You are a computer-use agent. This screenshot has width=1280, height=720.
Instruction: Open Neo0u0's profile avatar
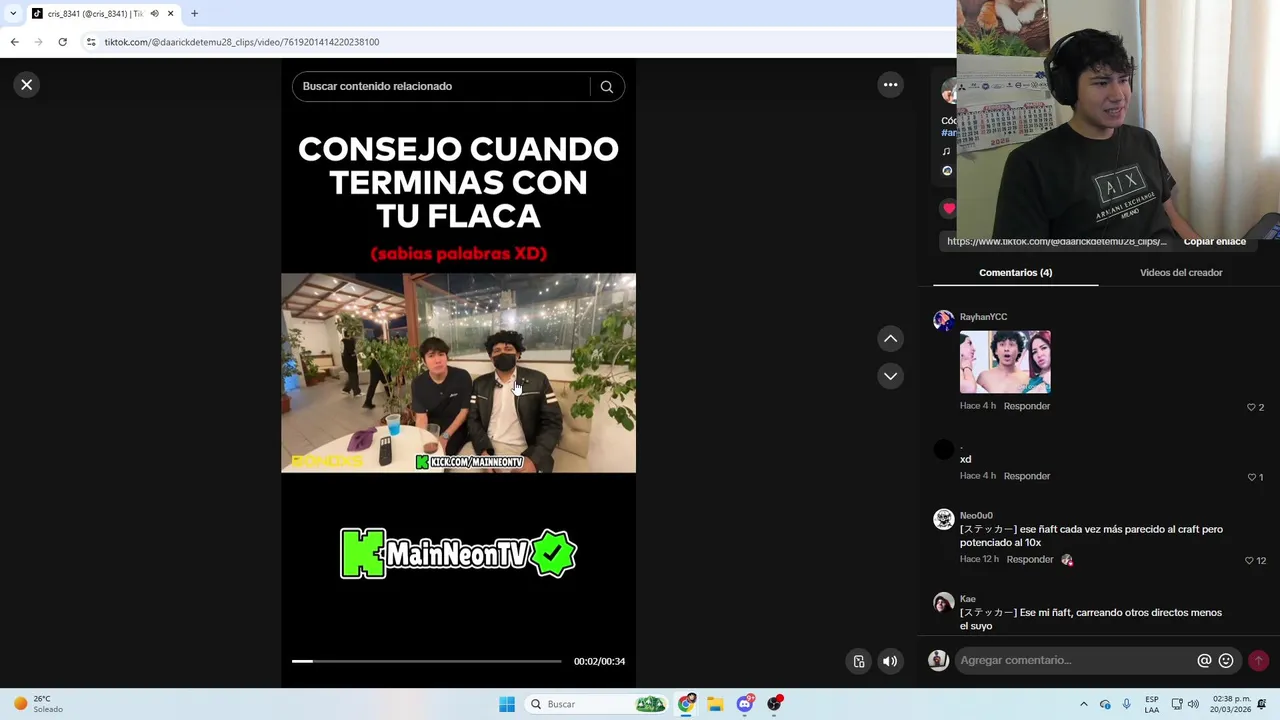[943, 519]
